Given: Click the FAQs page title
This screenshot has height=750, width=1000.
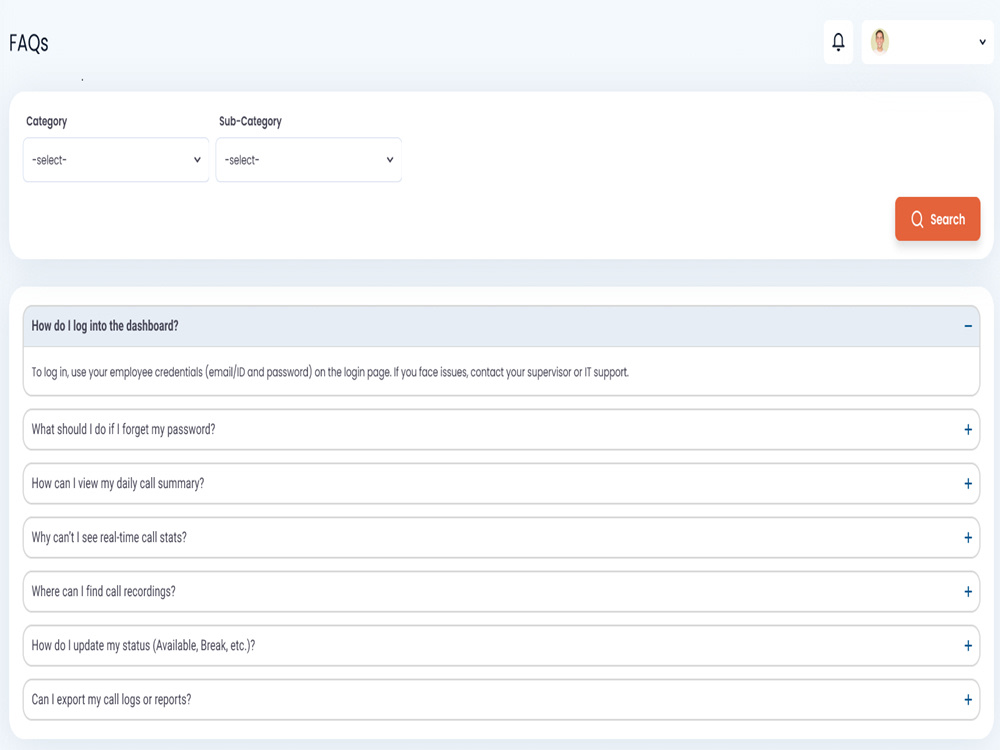Looking at the screenshot, I should pyautogui.click(x=29, y=43).
